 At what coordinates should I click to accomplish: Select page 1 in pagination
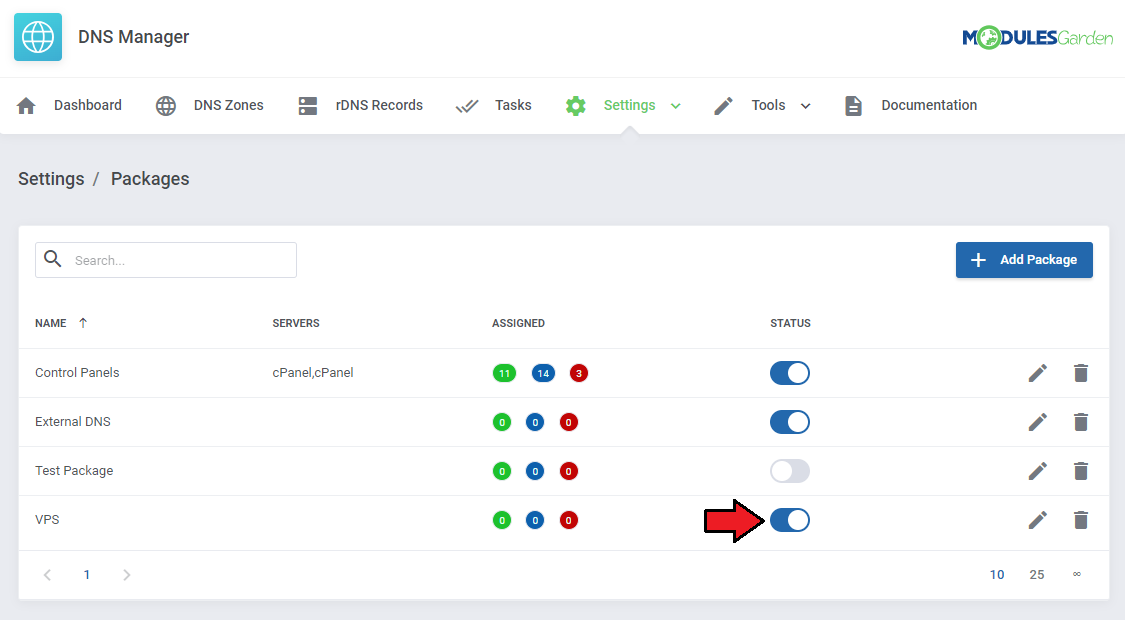point(87,575)
